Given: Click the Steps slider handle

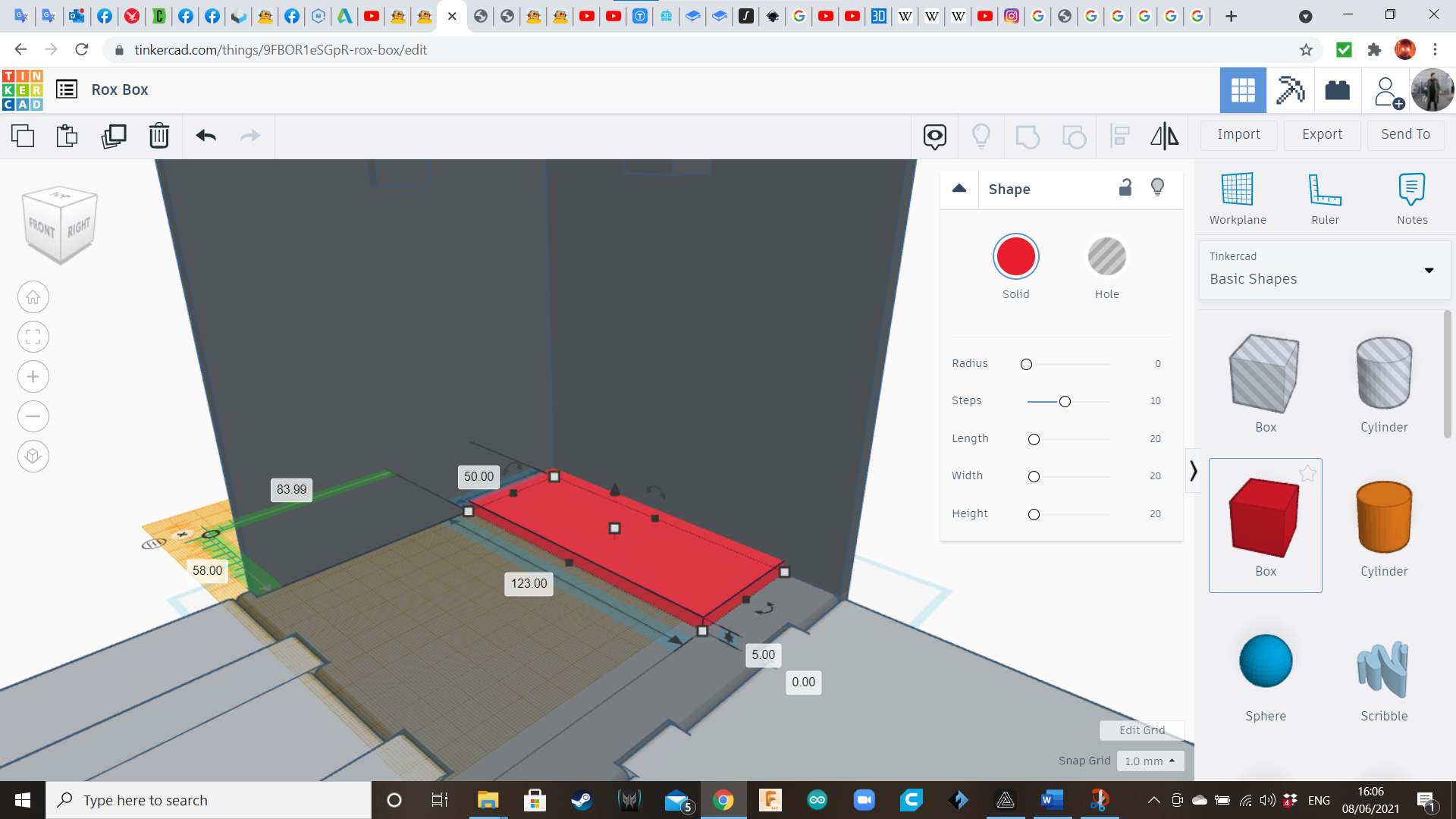Looking at the screenshot, I should (1065, 401).
